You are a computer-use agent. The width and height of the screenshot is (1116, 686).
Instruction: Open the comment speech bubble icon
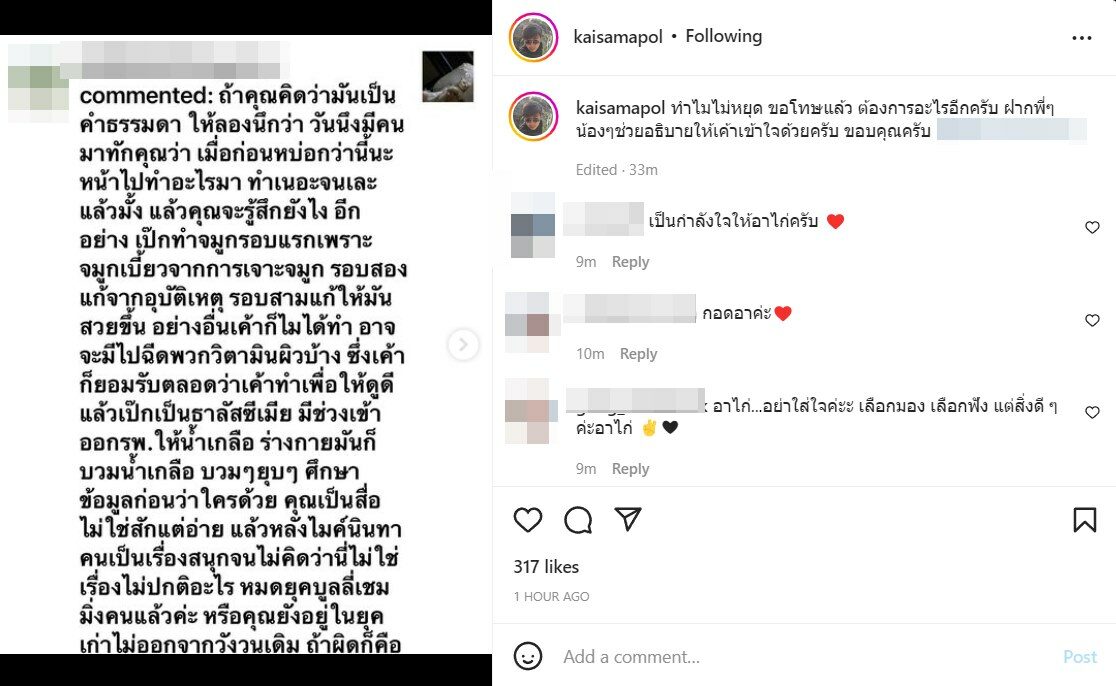click(578, 520)
